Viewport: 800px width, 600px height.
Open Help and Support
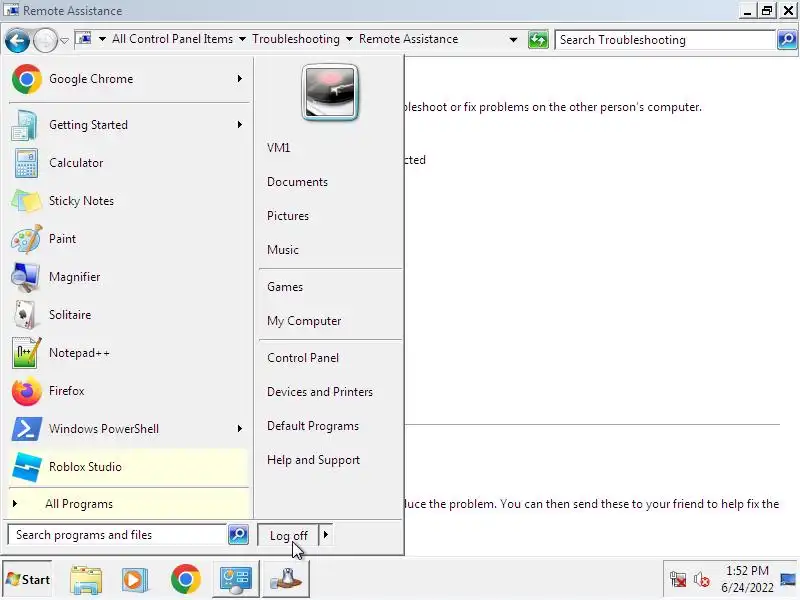[x=313, y=460]
